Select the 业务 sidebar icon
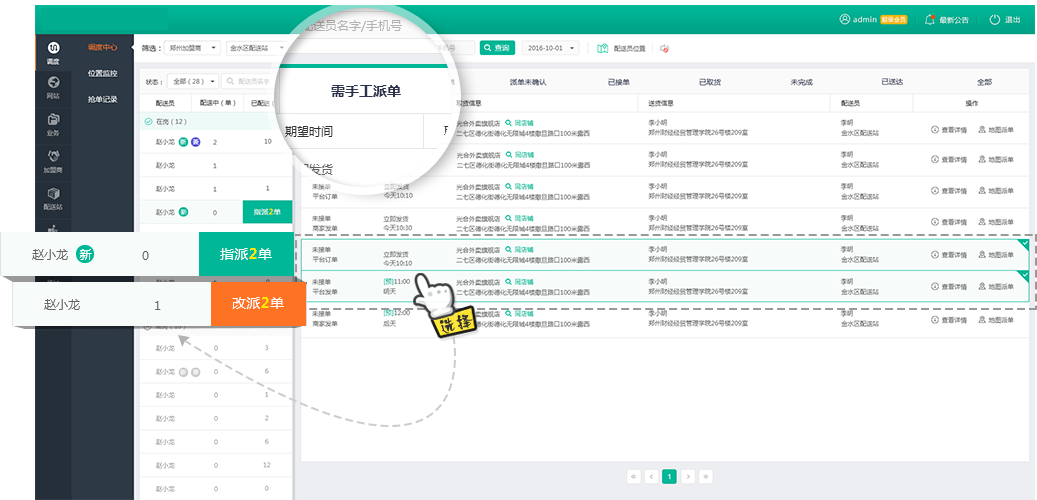 click(x=53, y=124)
